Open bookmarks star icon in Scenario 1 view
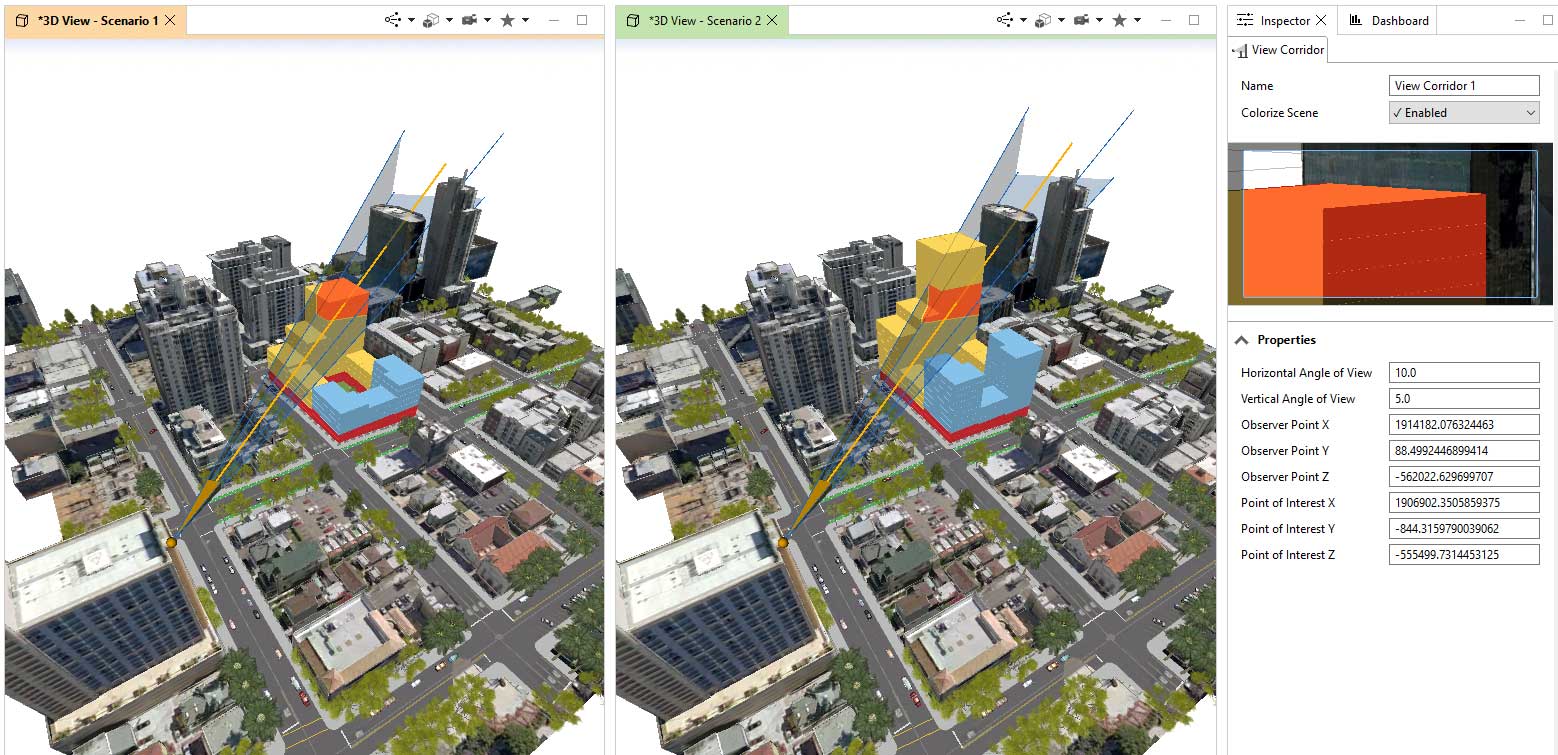This screenshot has width=1558, height=755. (507, 20)
